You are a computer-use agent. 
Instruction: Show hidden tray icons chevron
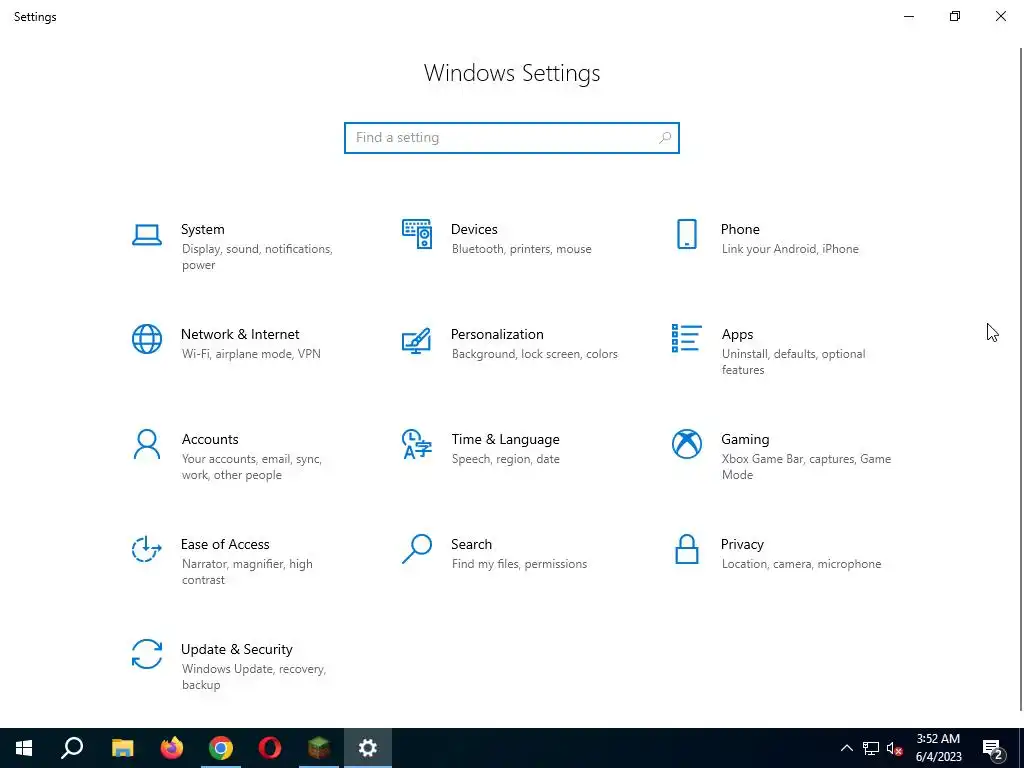(x=846, y=748)
